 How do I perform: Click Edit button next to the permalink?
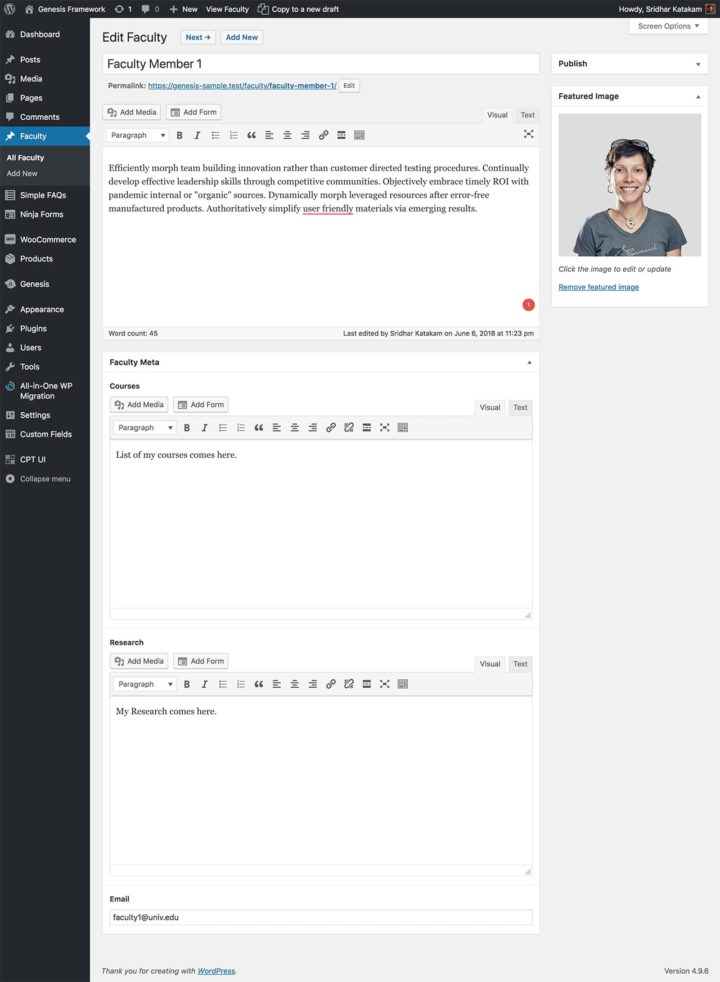349,86
